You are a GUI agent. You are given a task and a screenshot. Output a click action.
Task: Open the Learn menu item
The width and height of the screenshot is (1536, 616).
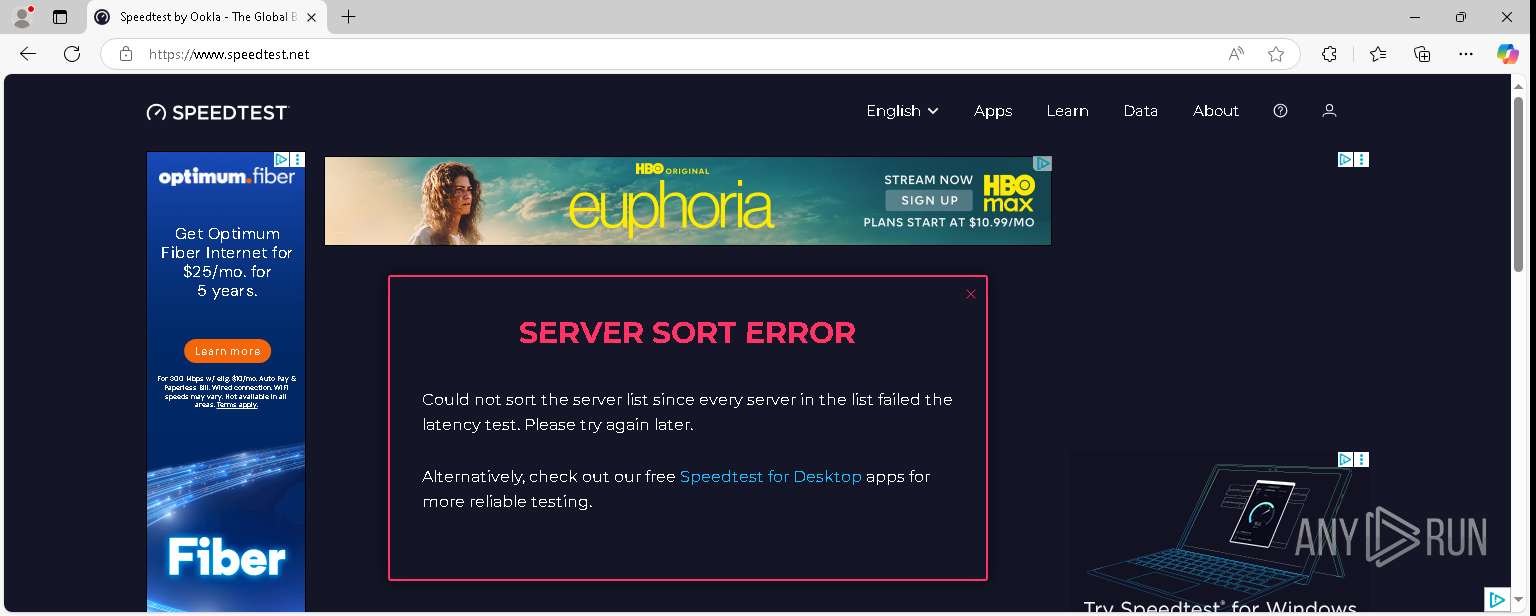(1067, 111)
